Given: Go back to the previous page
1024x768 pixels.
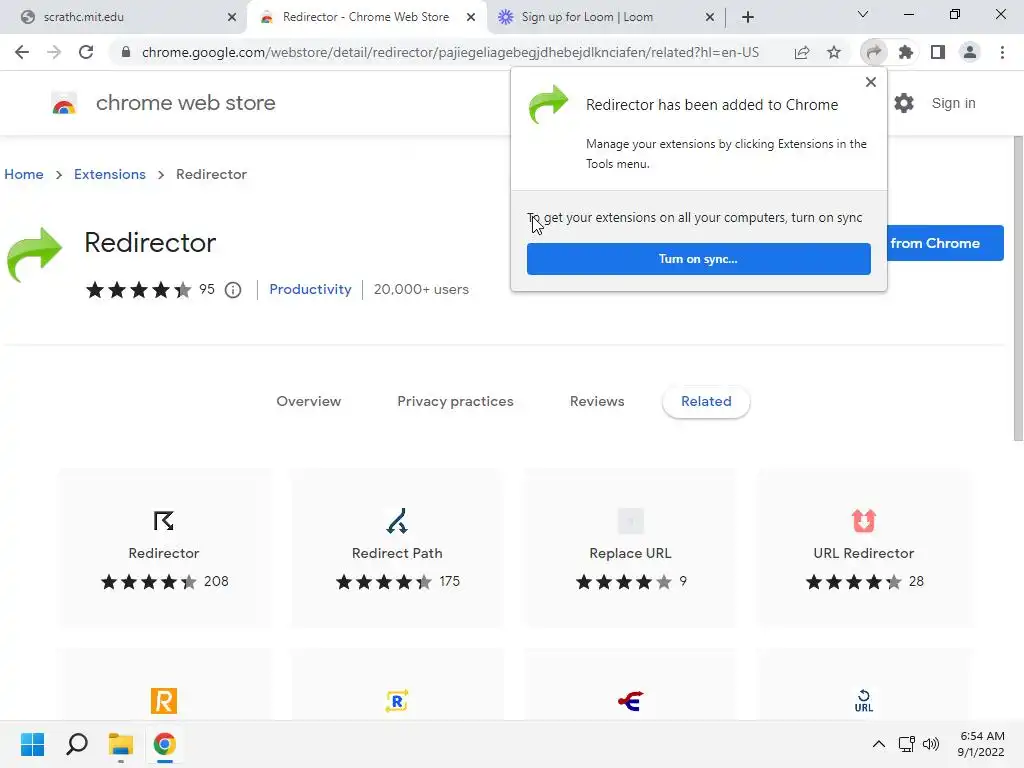Looking at the screenshot, I should pyautogui.click(x=22, y=52).
